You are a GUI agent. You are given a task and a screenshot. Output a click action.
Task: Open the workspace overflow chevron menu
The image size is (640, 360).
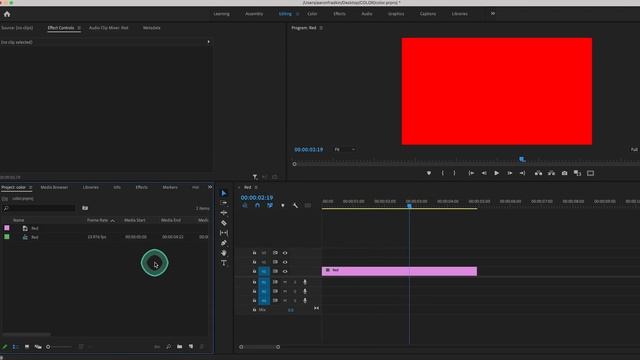(x=493, y=13)
